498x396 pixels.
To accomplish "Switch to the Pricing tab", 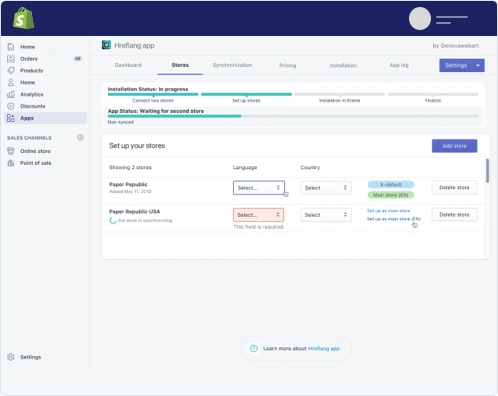I will 288,65.
